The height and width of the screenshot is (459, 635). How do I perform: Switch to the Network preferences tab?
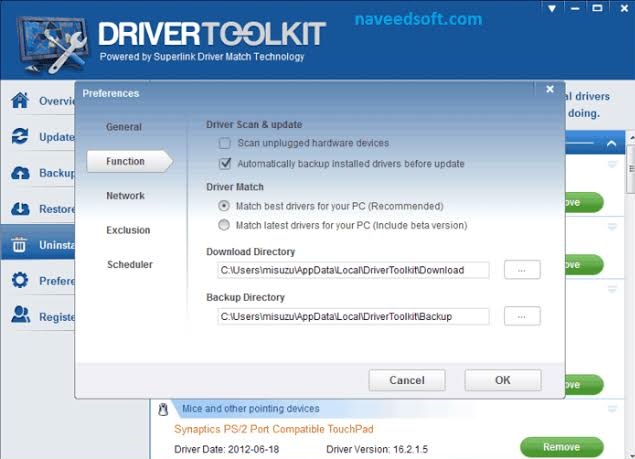coord(126,196)
